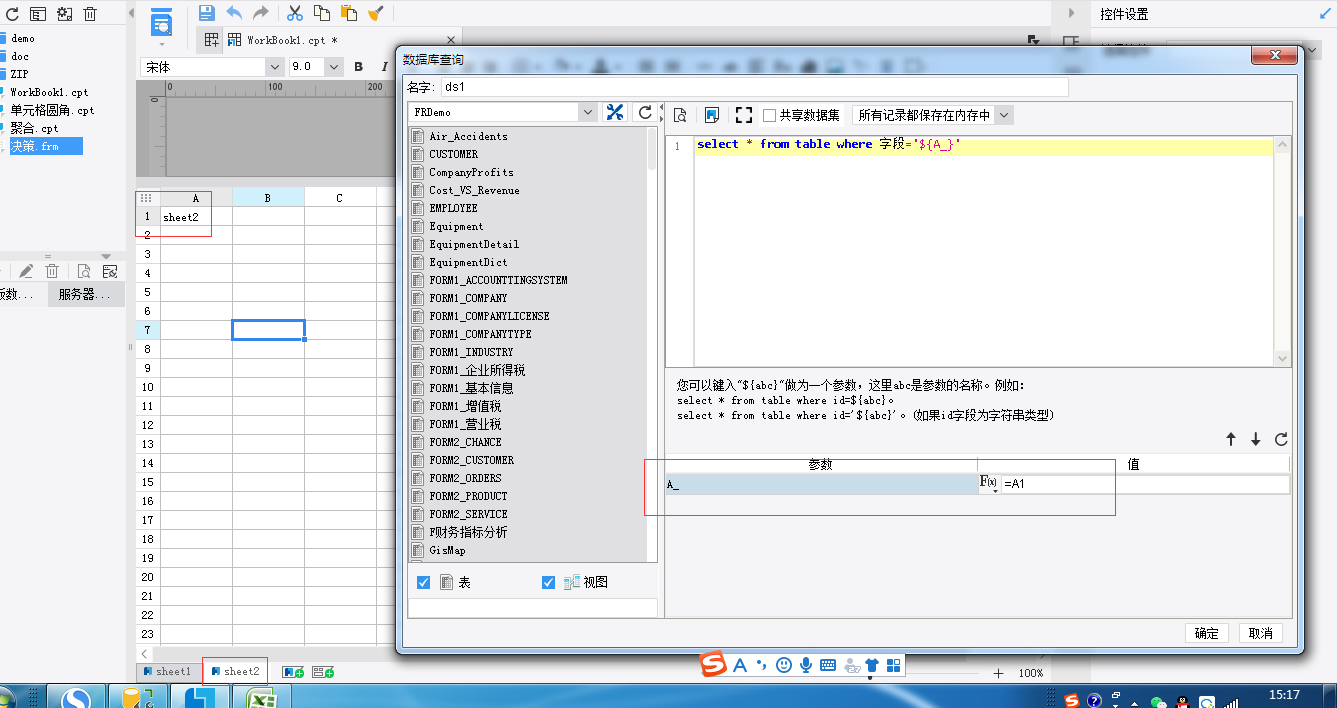This screenshot has width=1337, height=708.
Task: Click the format painter brush icon
Action: pos(375,13)
